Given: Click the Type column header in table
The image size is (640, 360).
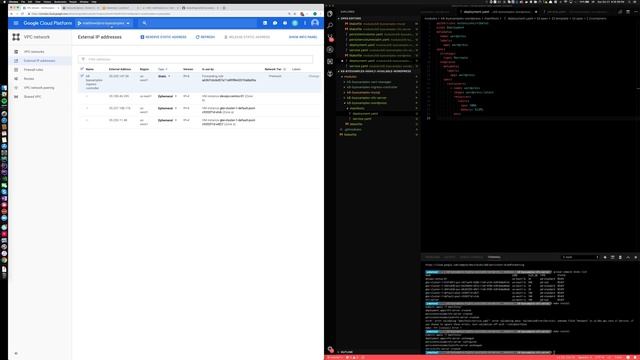Looking at the screenshot, I should tap(162, 69).
